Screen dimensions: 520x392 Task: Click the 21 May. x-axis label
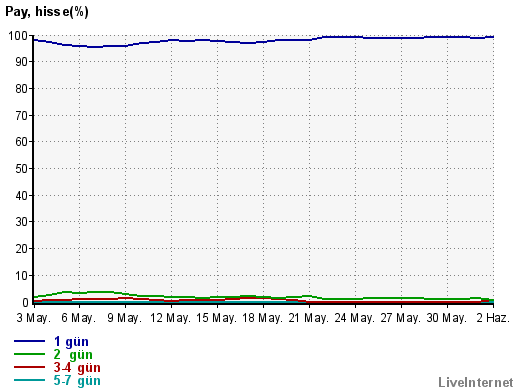308,318
